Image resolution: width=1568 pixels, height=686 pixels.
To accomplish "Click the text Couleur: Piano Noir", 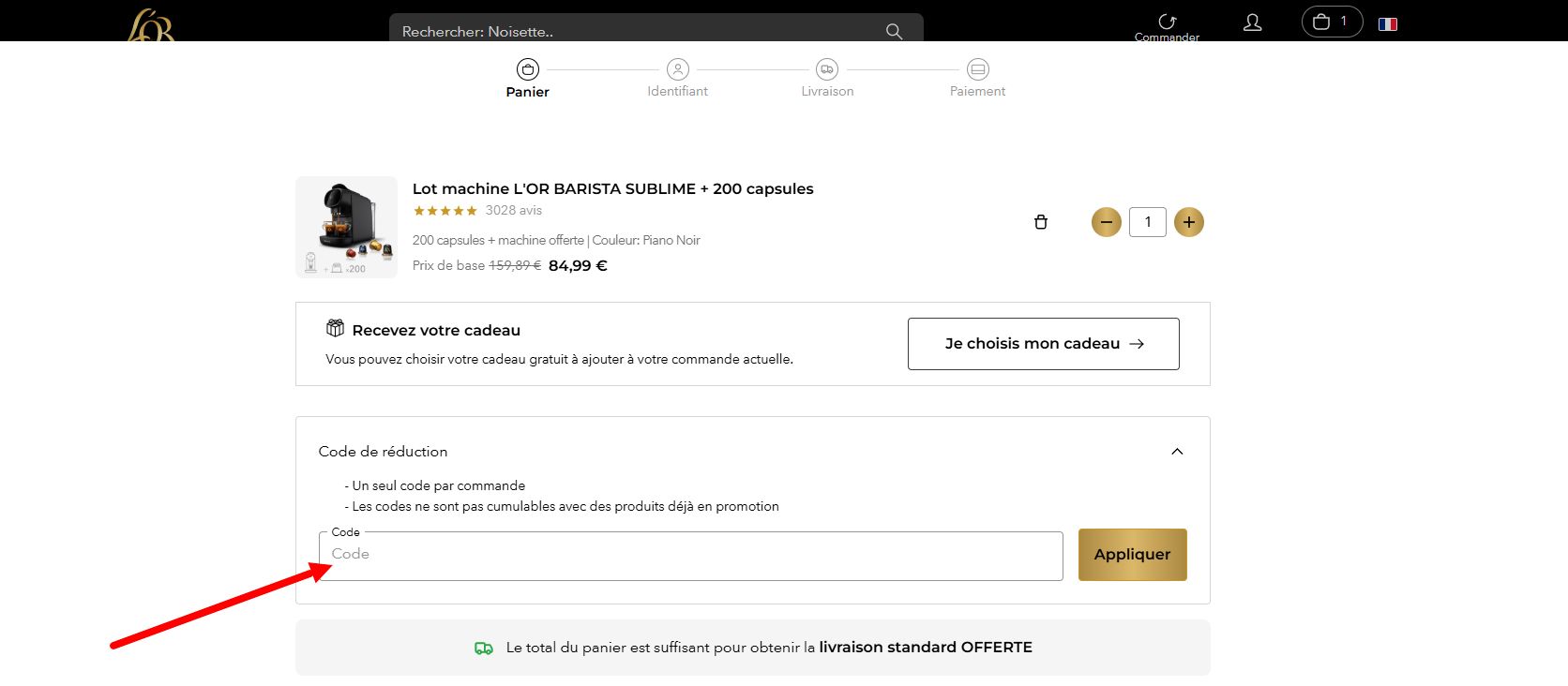I will tap(646, 240).
